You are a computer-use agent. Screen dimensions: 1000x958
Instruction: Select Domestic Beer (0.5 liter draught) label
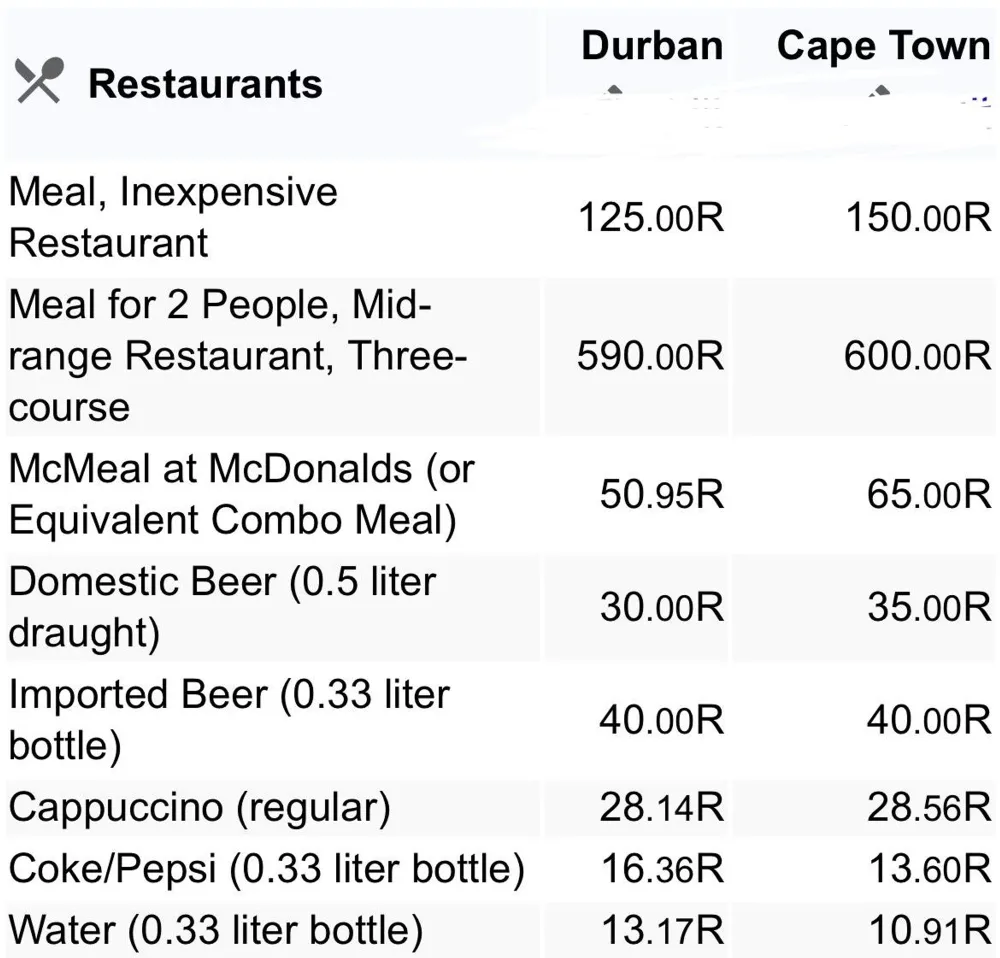click(222, 607)
